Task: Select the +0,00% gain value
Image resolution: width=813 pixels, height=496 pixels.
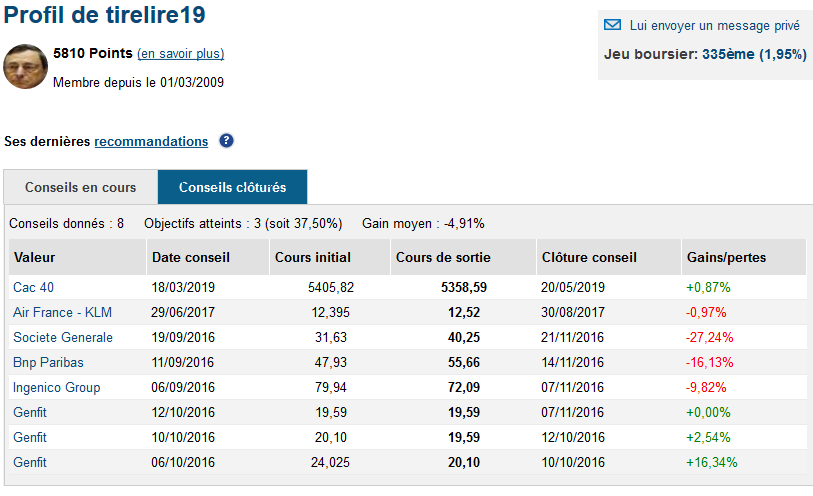Action: (x=708, y=413)
